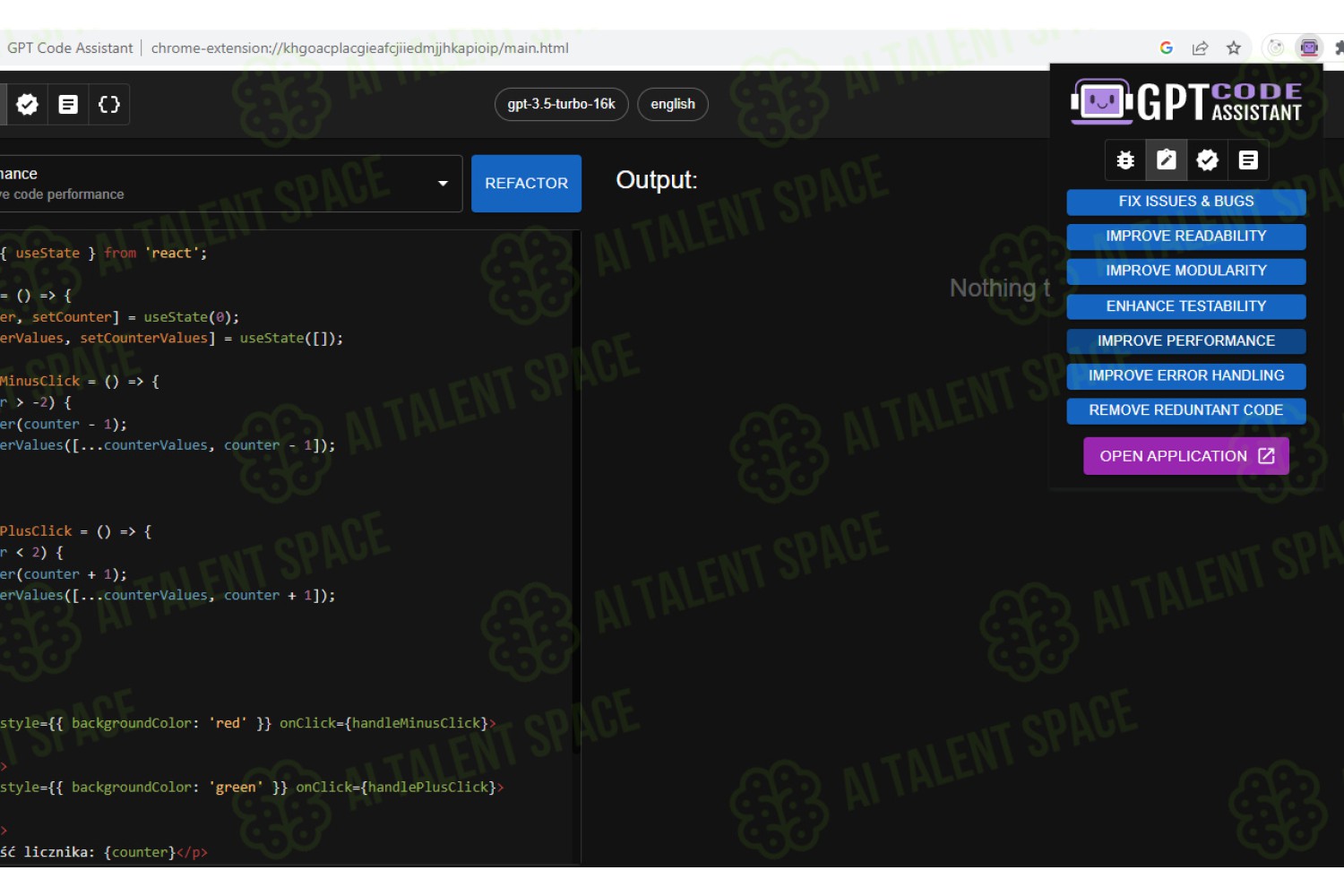Choose IMPROVE ERROR HANDLING
Image resolution: width=1344 pixels, height=896 pixels.
pos(1186,376)
